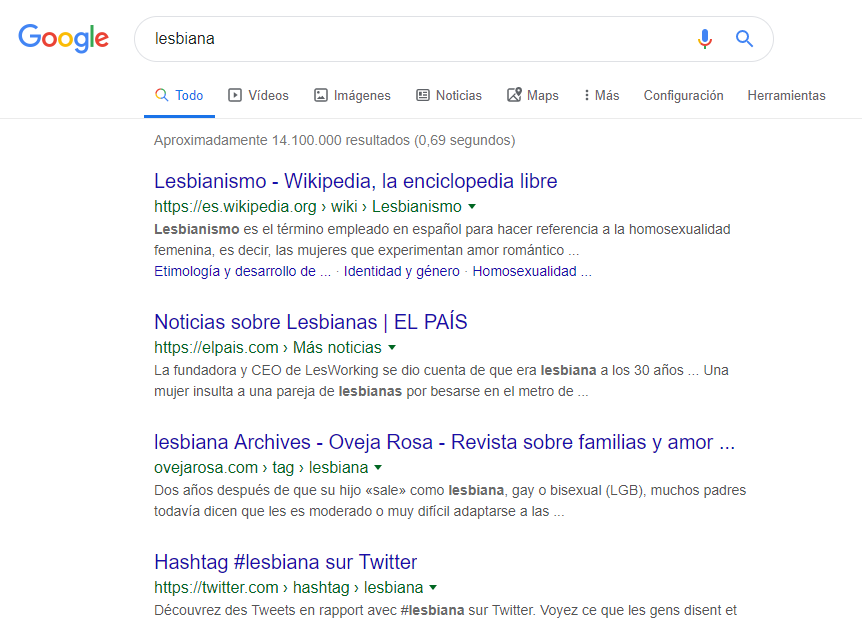The height and width of the screenshot is (618, 862).
Task: Open the Vídeos results tab
Action: coord(258,96)
